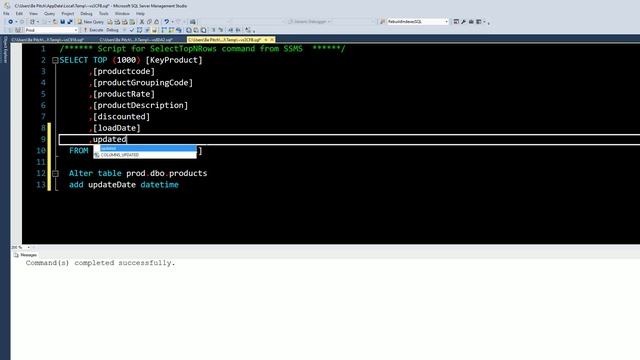
Task: Click the Copy icon beside Cut
Action: (149, 22)
